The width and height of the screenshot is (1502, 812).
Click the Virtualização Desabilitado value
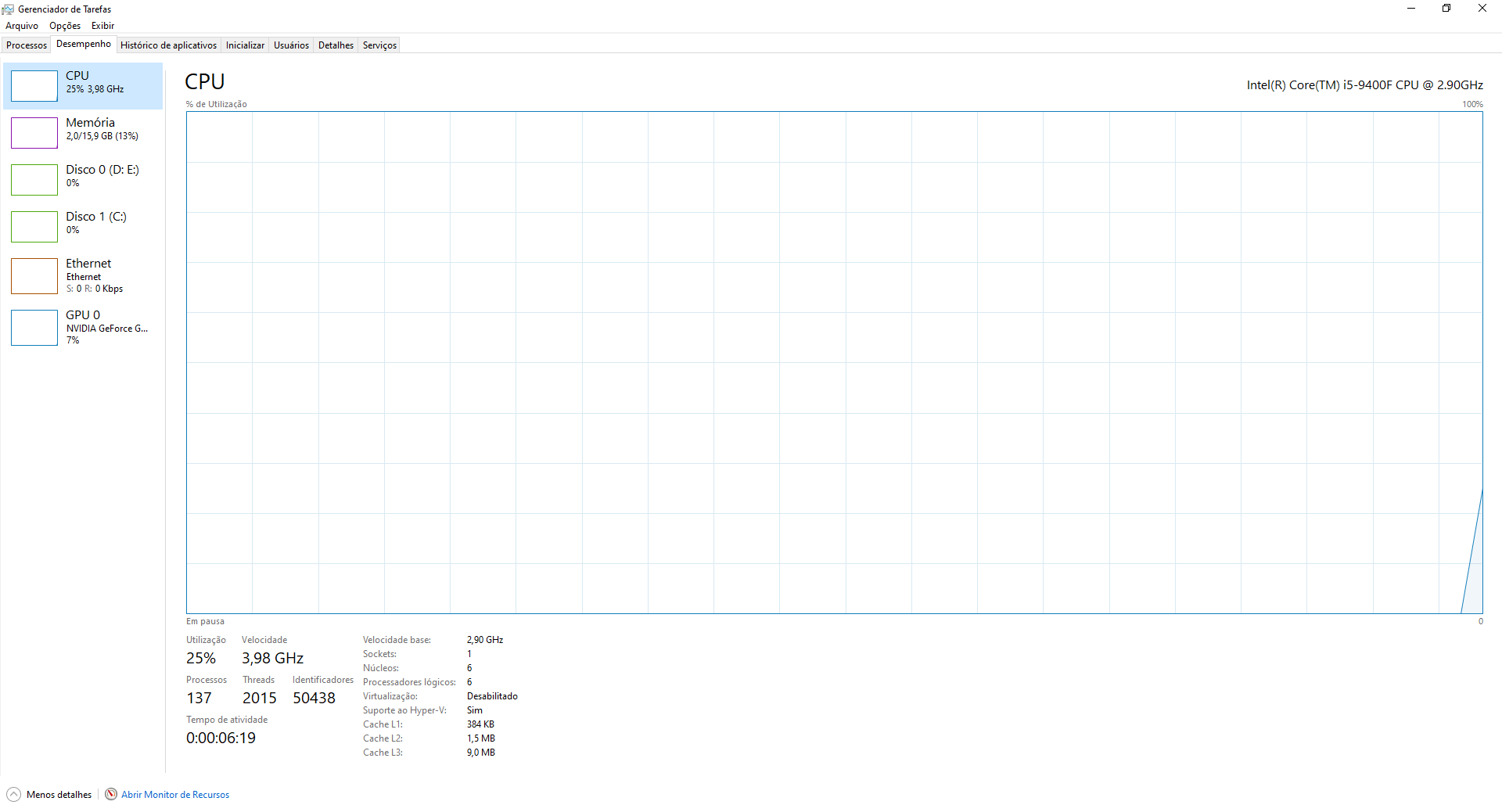[x=492, y=696]
